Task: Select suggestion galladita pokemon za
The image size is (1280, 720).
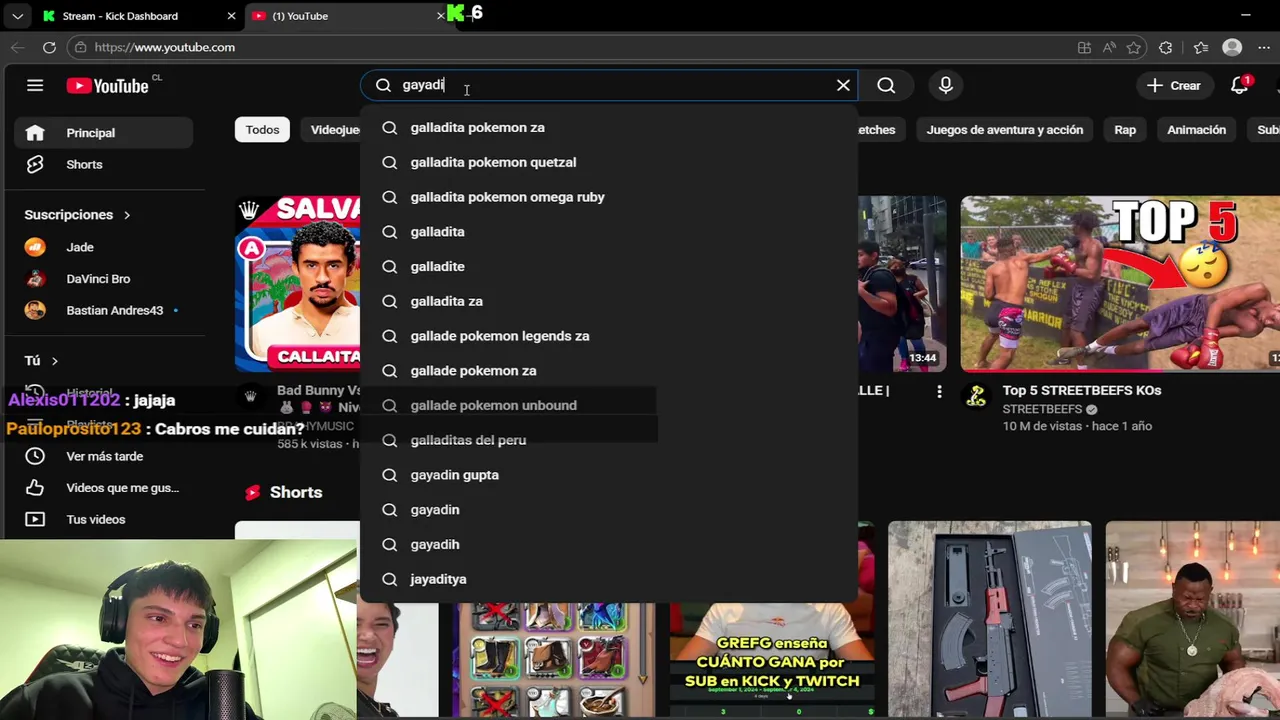Action: point(608,127)
